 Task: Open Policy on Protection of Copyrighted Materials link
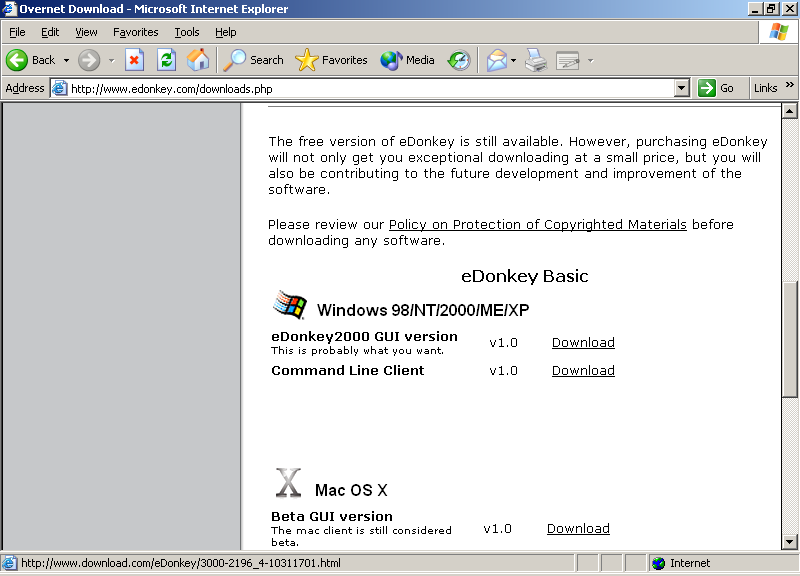click(538, 224)
